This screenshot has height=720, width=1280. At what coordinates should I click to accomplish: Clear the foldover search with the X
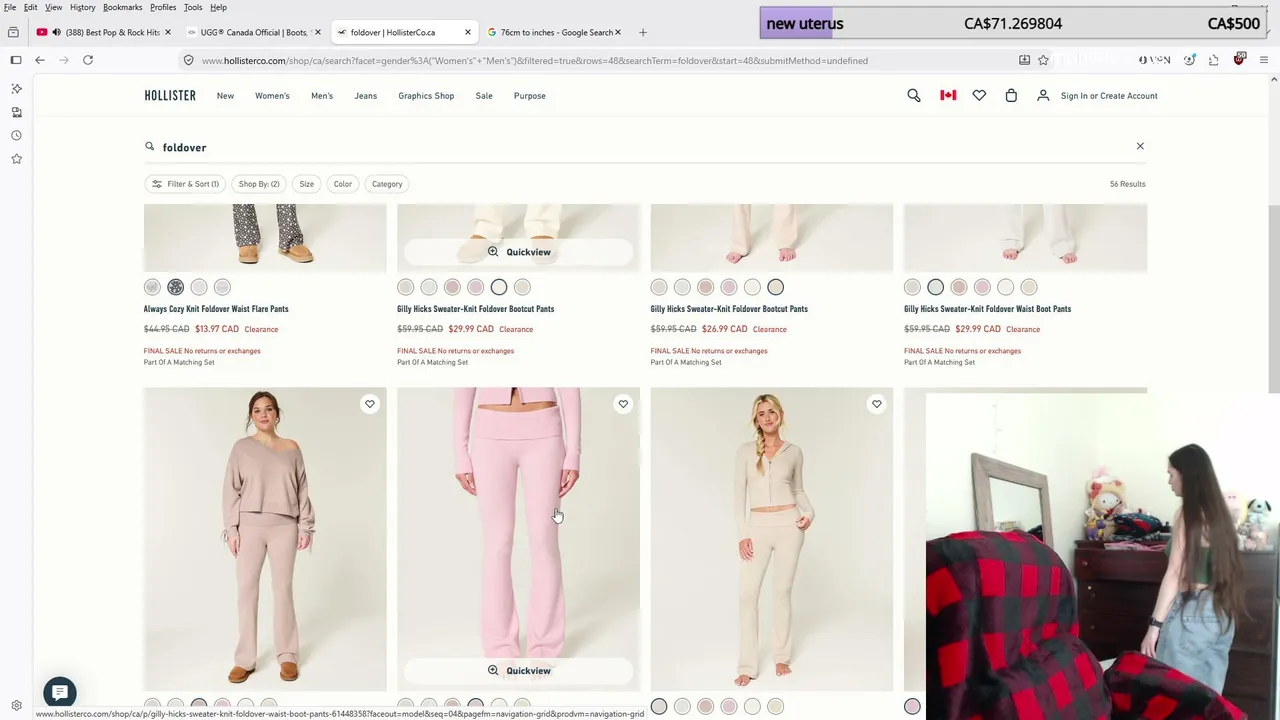coord(1140,146)
